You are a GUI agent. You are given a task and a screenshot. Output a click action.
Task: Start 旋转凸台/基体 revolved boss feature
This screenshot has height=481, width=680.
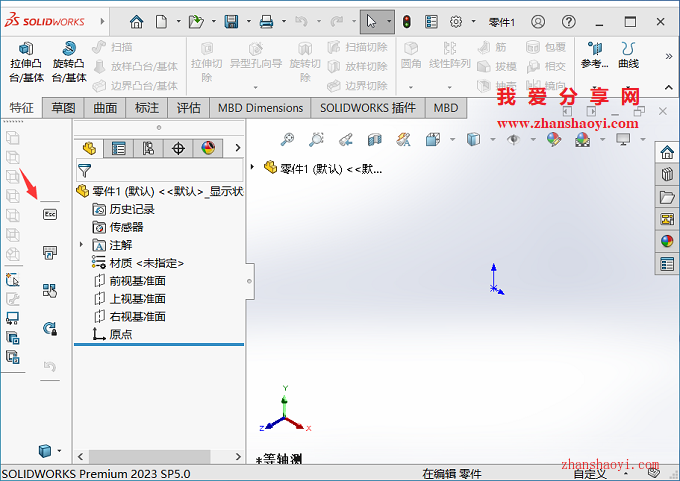[x=69, y=62]
